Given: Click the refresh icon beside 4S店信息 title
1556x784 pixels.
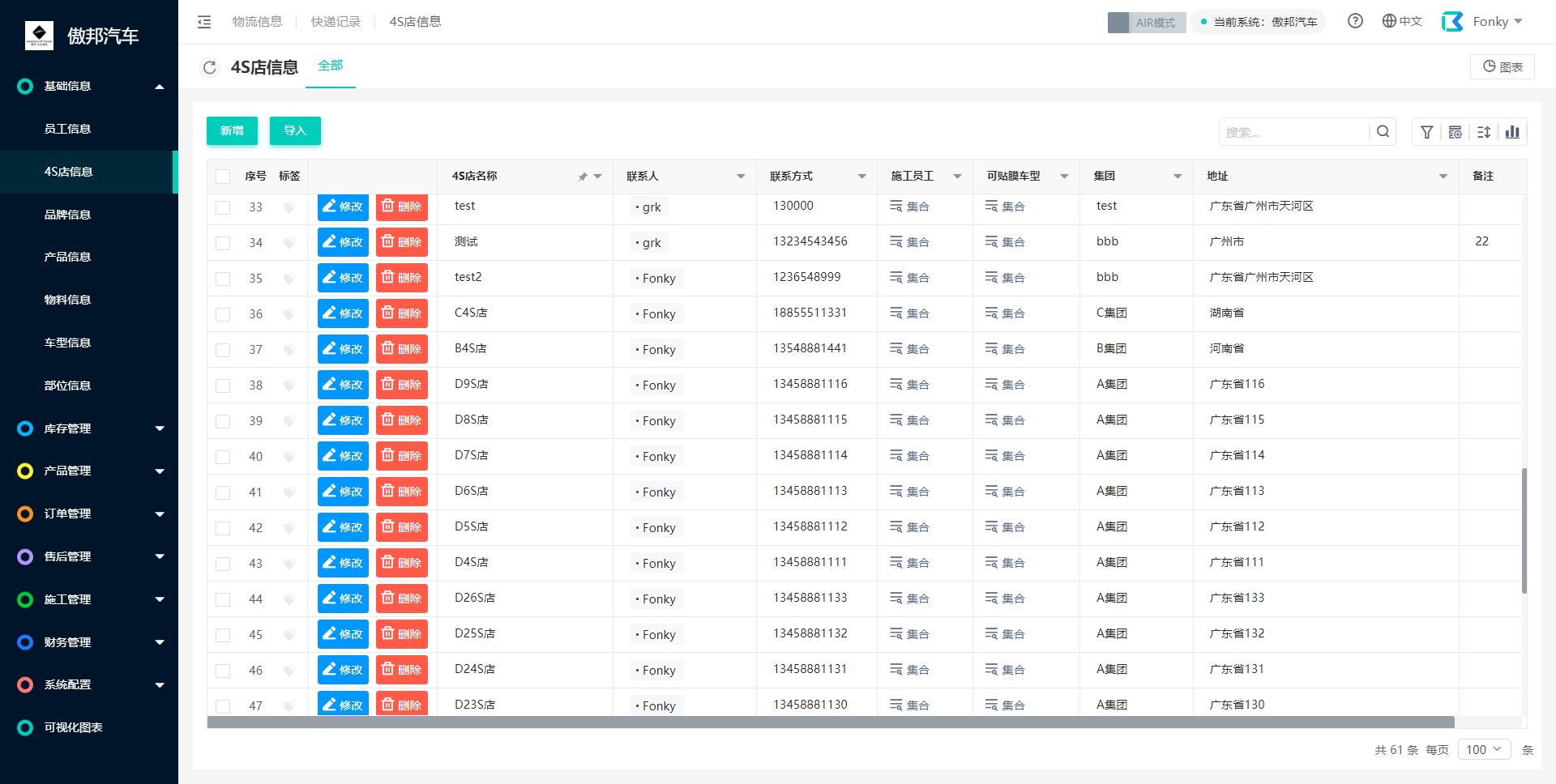Looking at the screenshot, I should tap(210, 67).
